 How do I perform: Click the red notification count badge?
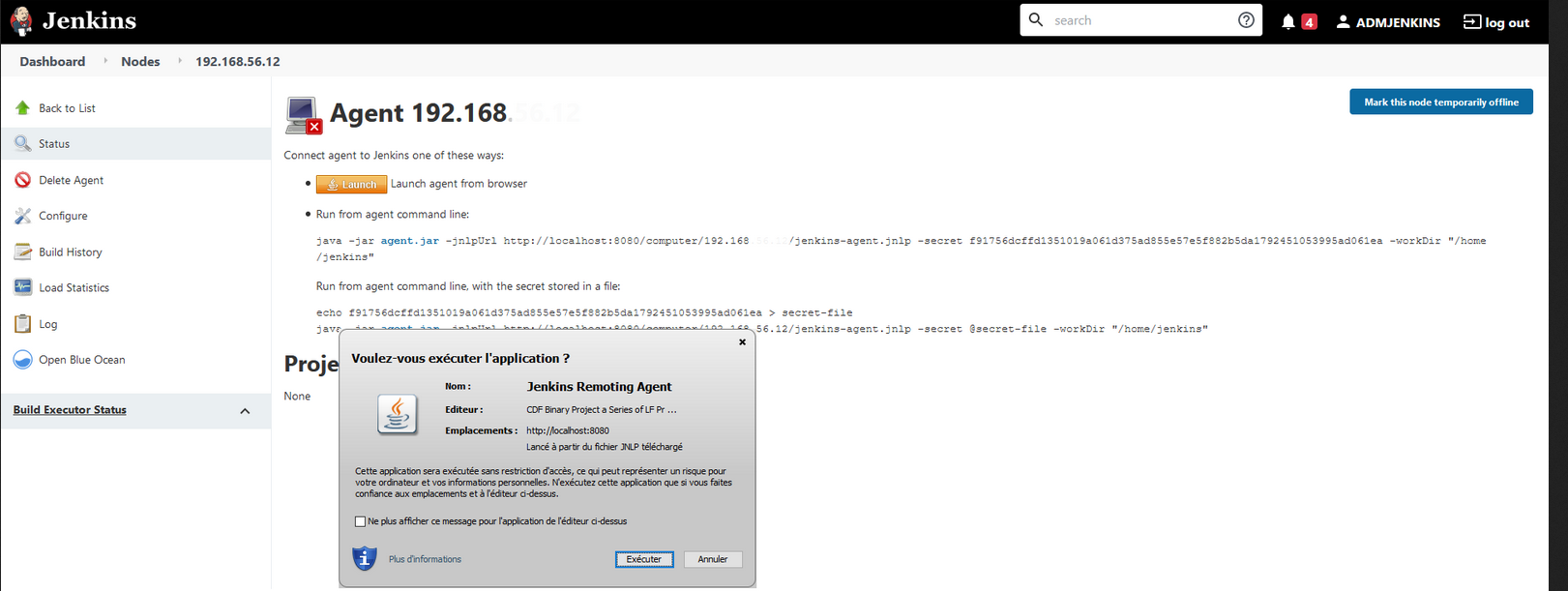point(1309,21)
